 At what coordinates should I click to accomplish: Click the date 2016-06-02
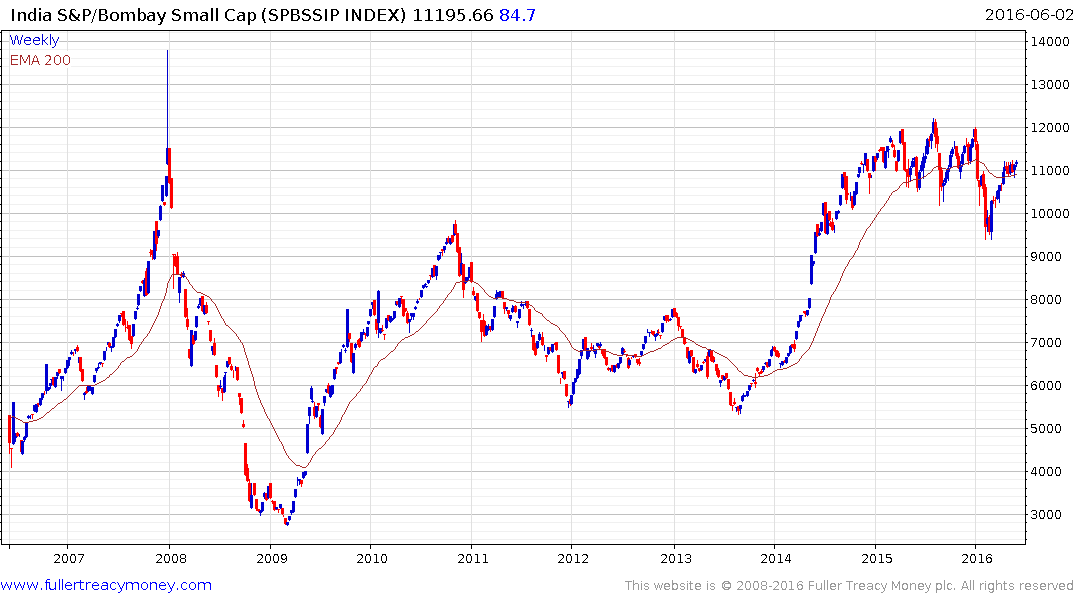click(x=1028, y=14)
